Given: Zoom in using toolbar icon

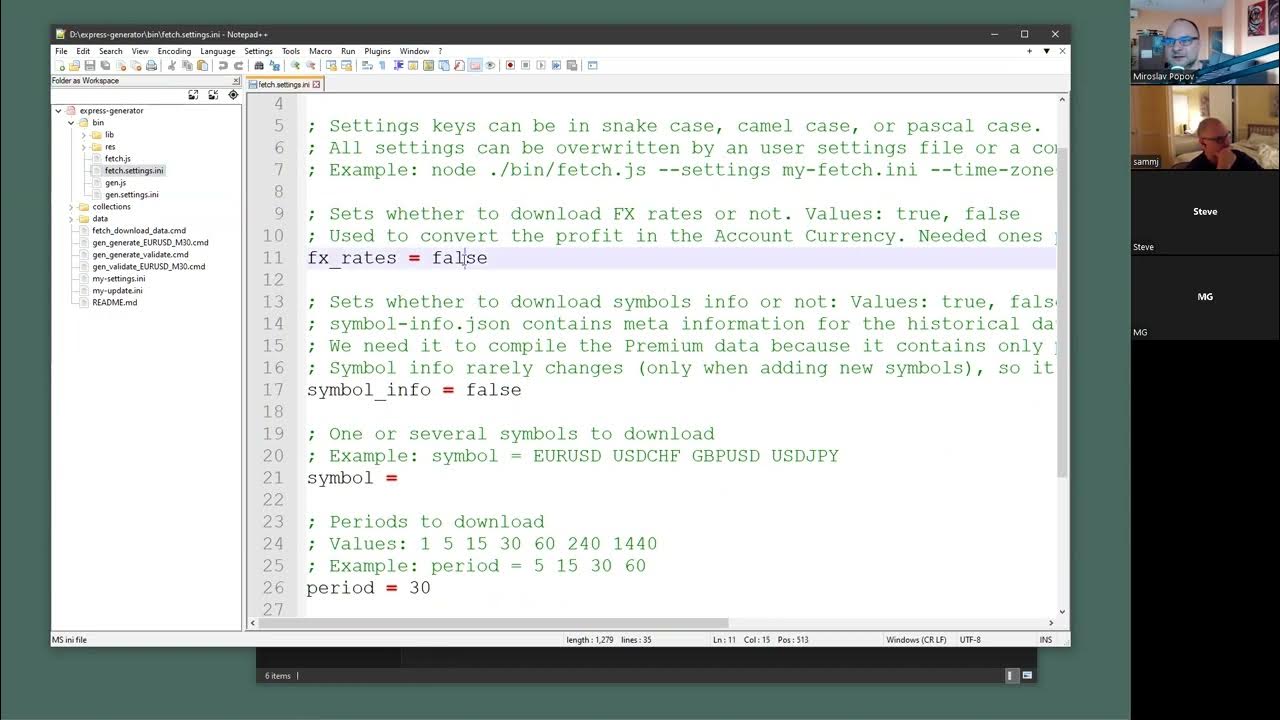Looking at the screenshot, I should click(x=295, y=66).
